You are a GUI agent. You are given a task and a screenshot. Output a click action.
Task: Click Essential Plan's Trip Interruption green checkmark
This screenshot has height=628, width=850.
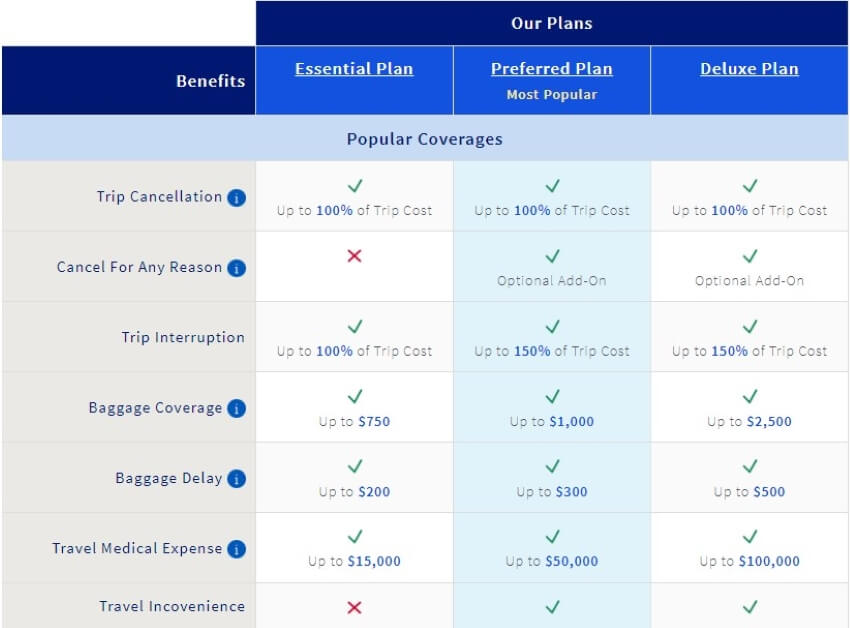(x=354, y=327)
